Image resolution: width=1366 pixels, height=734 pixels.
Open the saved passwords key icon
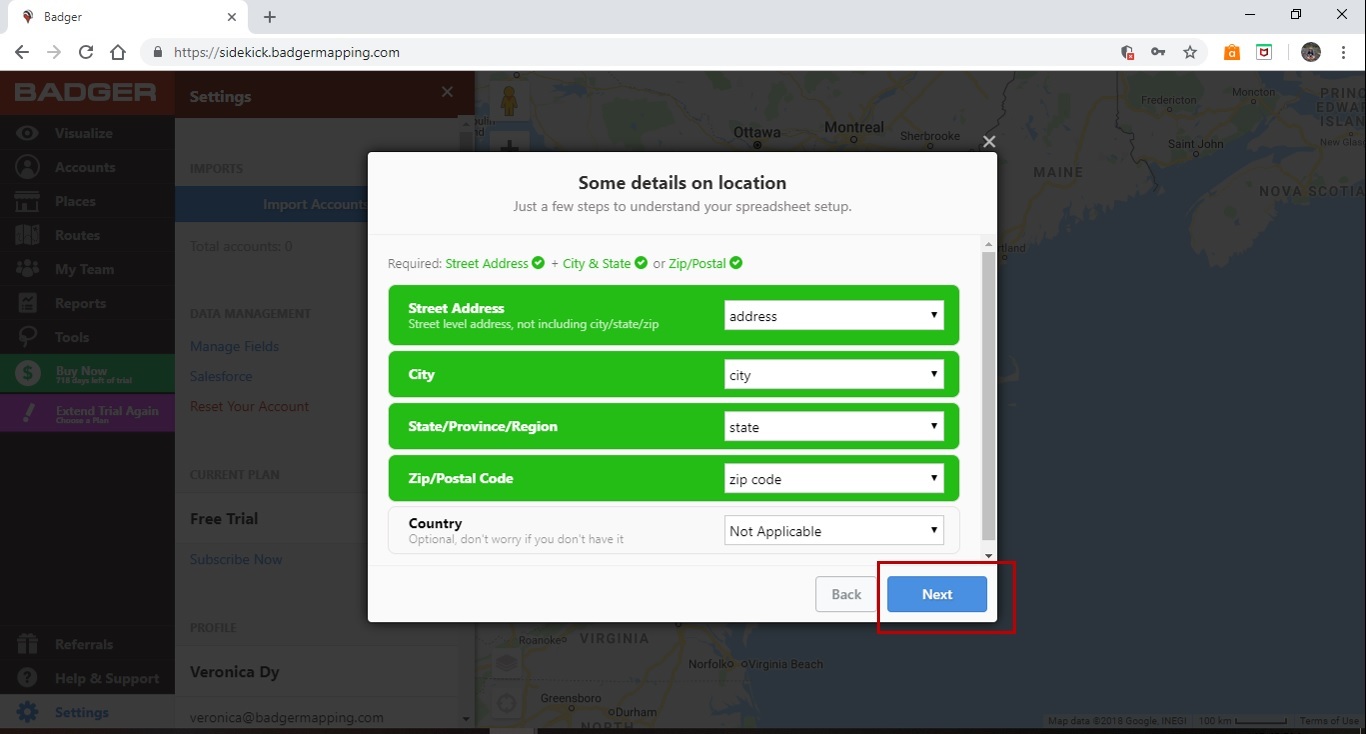(x=1158, y=52)
